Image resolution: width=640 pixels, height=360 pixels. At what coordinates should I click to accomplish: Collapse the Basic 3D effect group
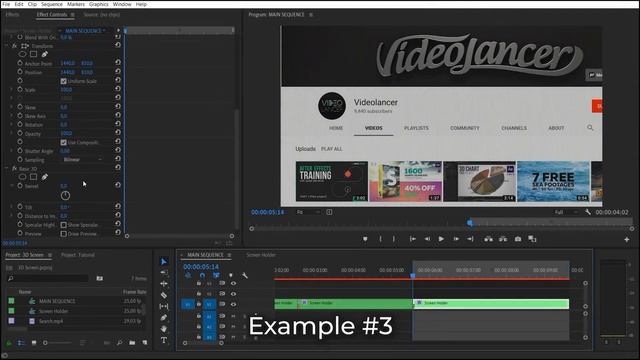(7, 168)
